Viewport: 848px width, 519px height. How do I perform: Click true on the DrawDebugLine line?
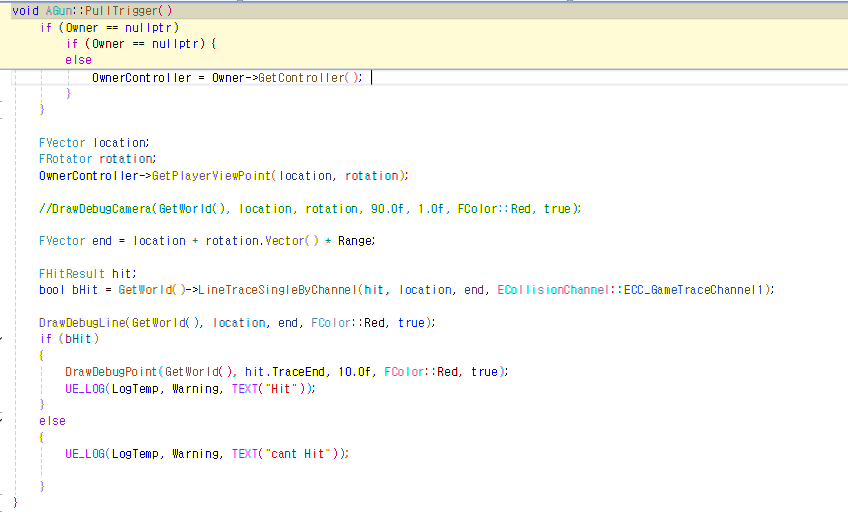point(411,323)
